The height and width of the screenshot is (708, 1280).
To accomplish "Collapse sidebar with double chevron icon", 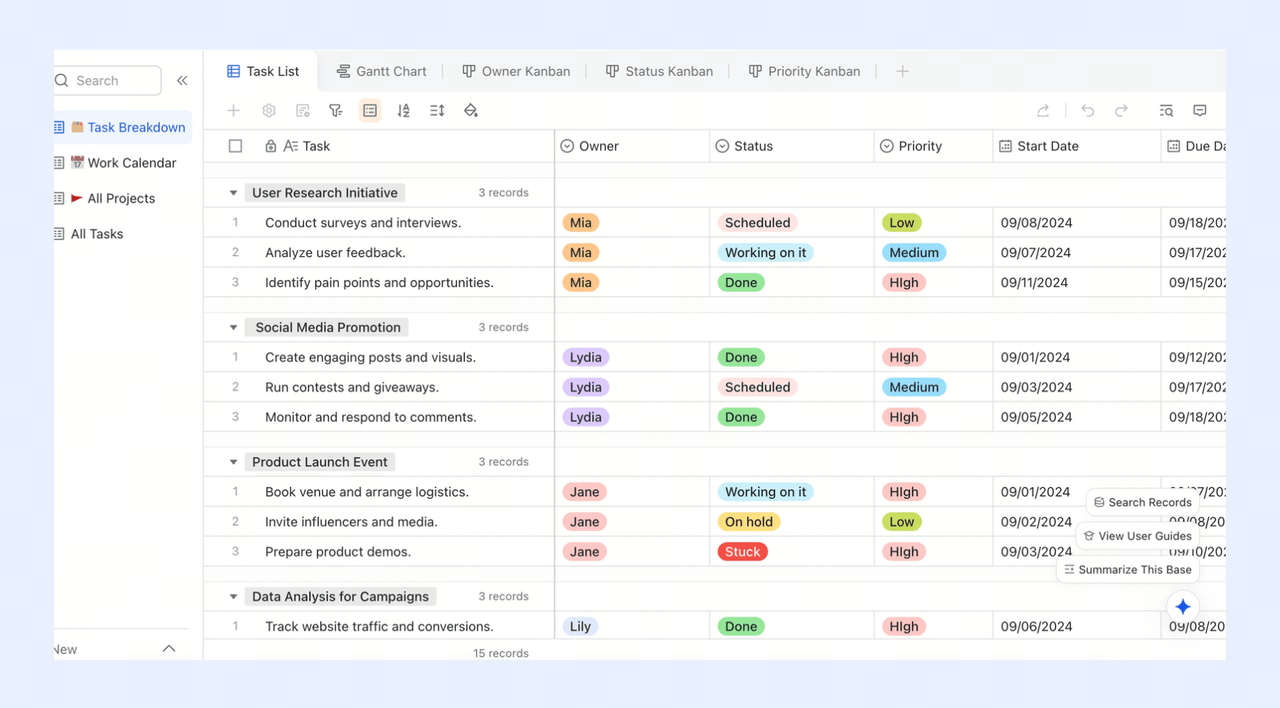I will [182, 81].
